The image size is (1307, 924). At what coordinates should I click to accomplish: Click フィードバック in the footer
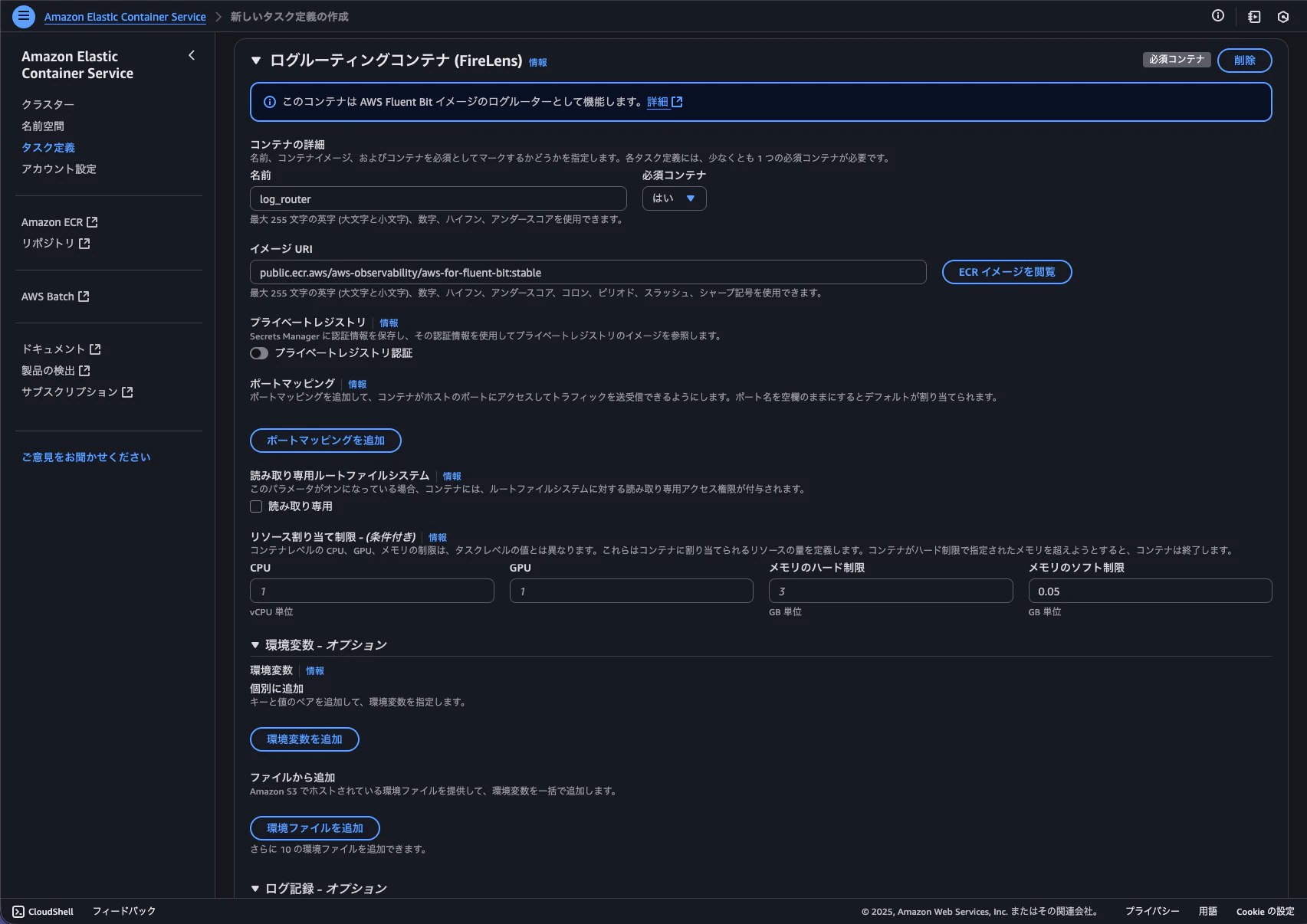[124, 912]
